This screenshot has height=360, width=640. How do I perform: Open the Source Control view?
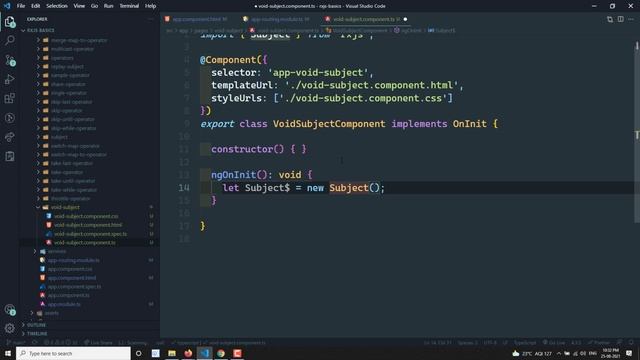click(x=10, y=60)
